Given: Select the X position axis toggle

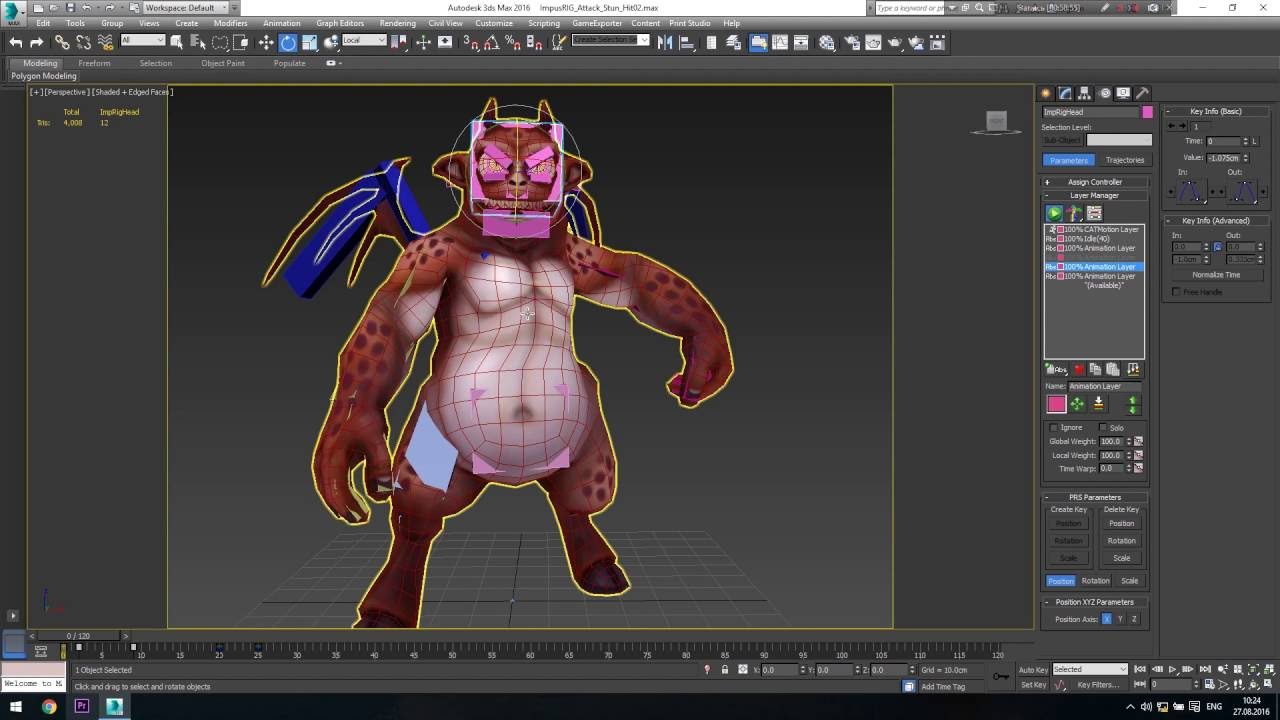Looking at the screenshot, I should point(1107,619).
